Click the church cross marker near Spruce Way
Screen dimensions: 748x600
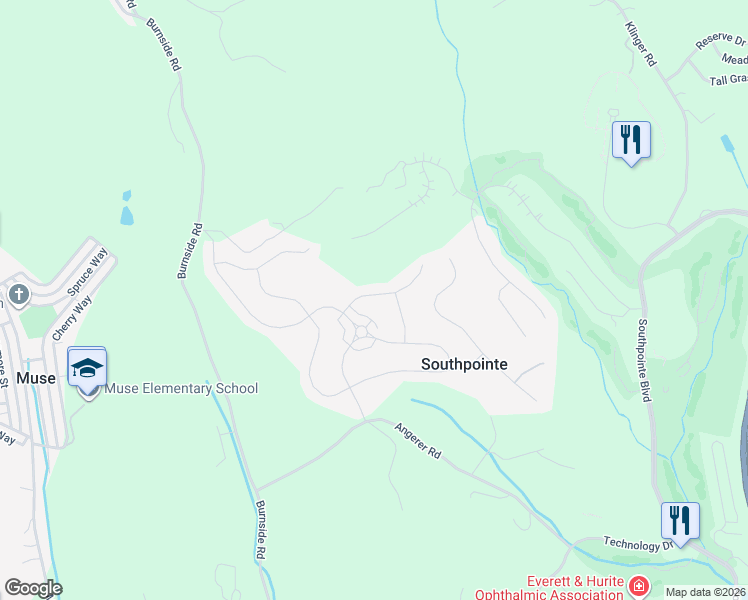(19, 294)
